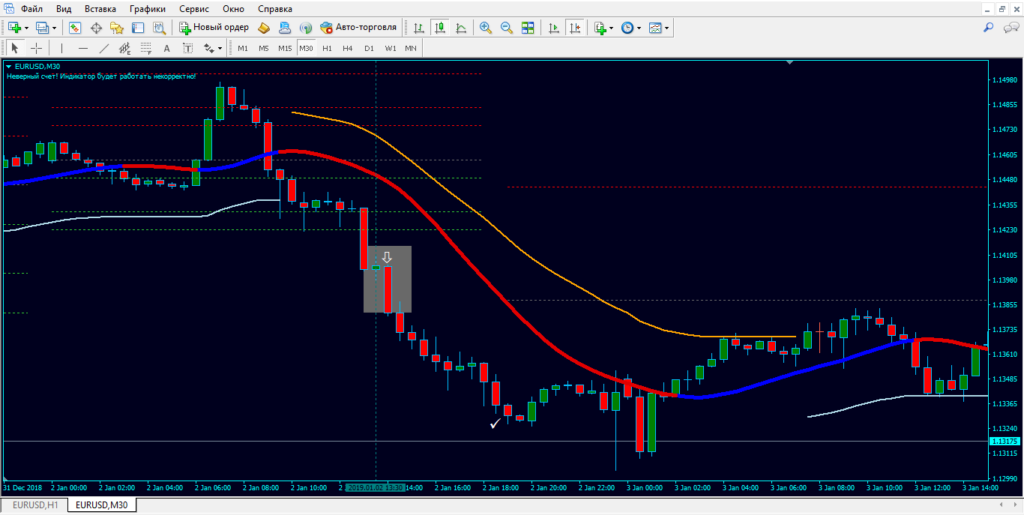Screen dimensions: 1024x515
Task: Set timeframe to H4
Action: click(x=347, y=47)
